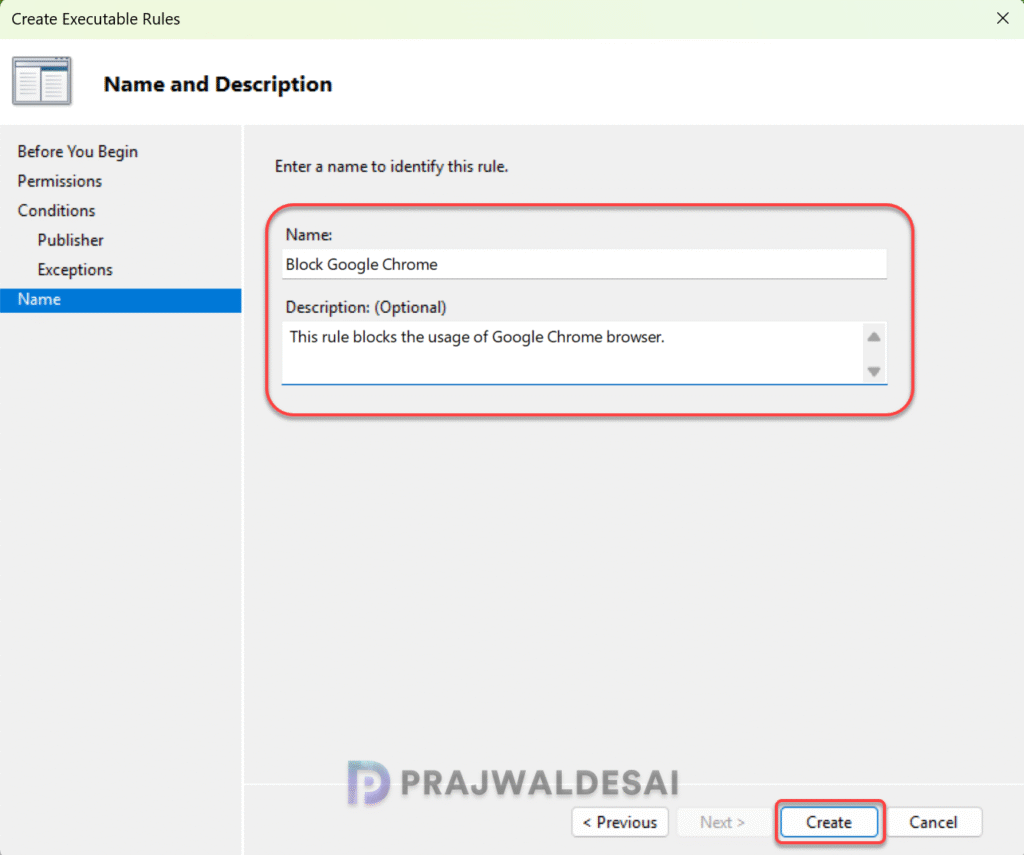Go back with the Previous button
Viewport: 1024px width, 855px height.
coord(620,822)
